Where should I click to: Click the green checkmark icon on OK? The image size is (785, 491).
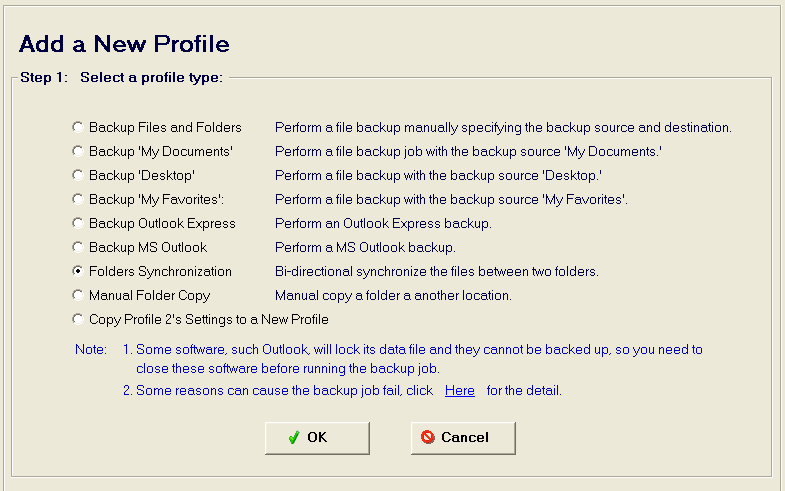click(x=294, y=437)
